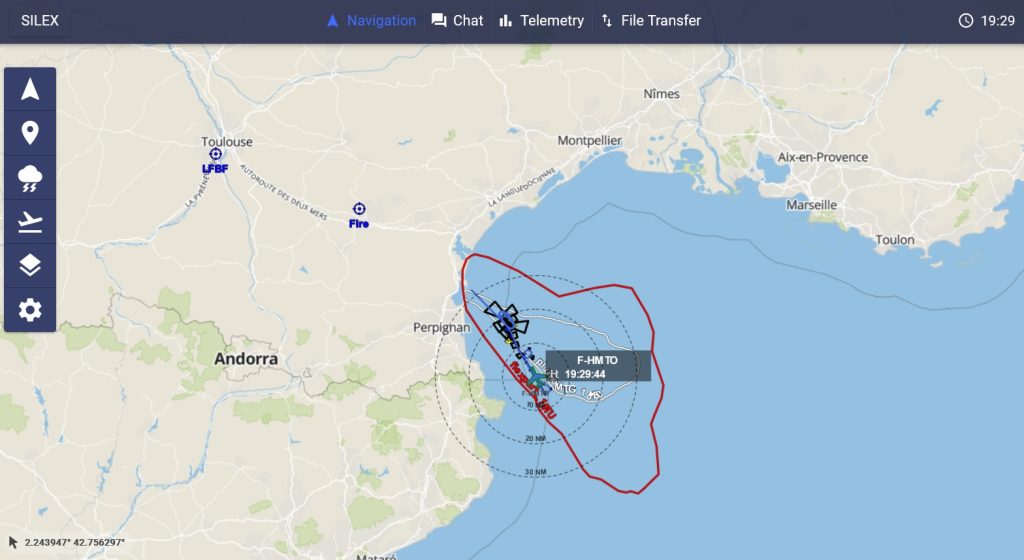
Task: Open the aircraft landing sidebar icon
Action: click(x=30, y=222)
